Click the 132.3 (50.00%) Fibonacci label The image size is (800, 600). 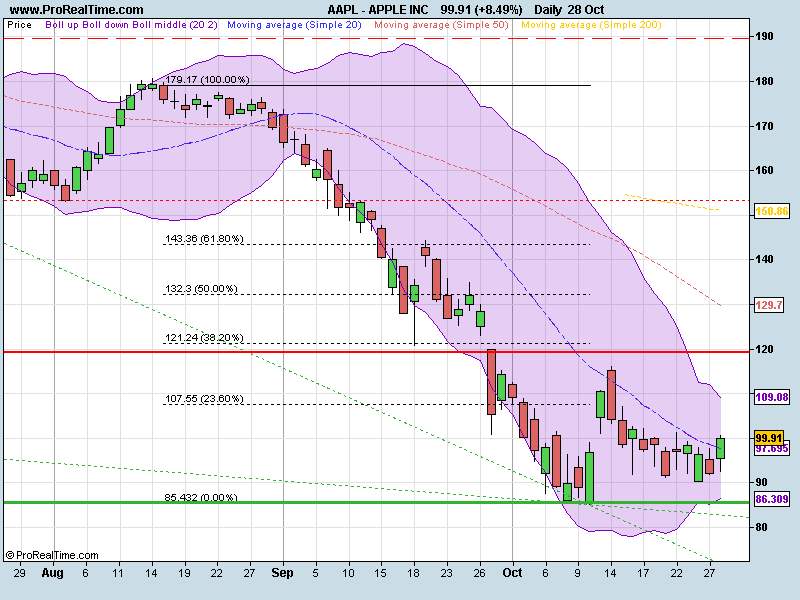201,289
